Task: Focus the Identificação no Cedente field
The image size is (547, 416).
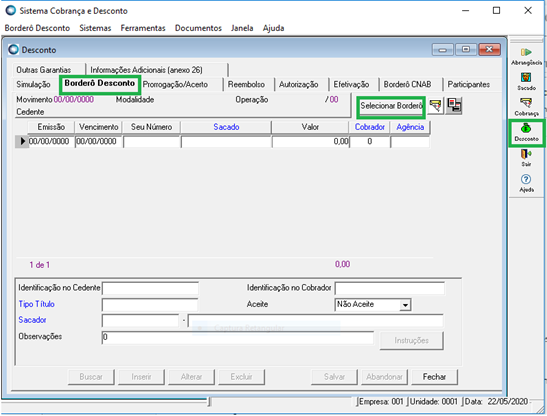Action: click(150, 289)
